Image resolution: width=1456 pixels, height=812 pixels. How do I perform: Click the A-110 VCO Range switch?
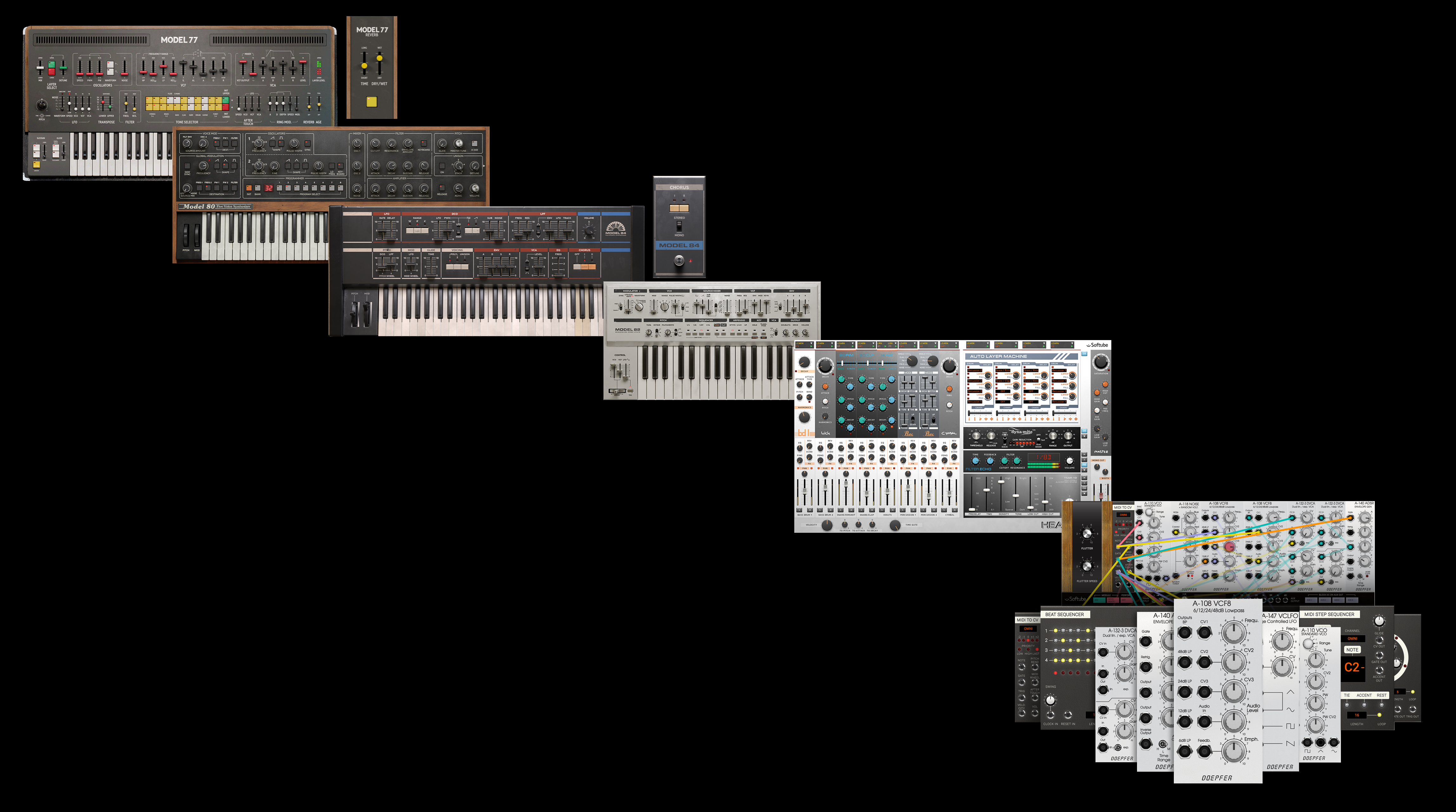[x=1309, y=644]
